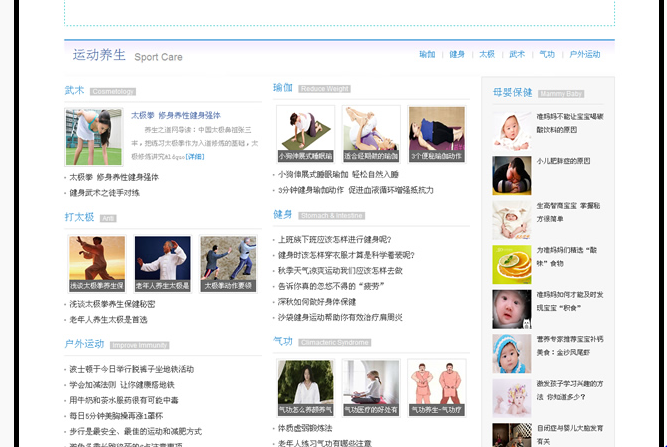Screen dimensions: 667x447
Task: Open article 秋季天气凉爽运动我们应该怎样去做
Action: tap(340, 270)
